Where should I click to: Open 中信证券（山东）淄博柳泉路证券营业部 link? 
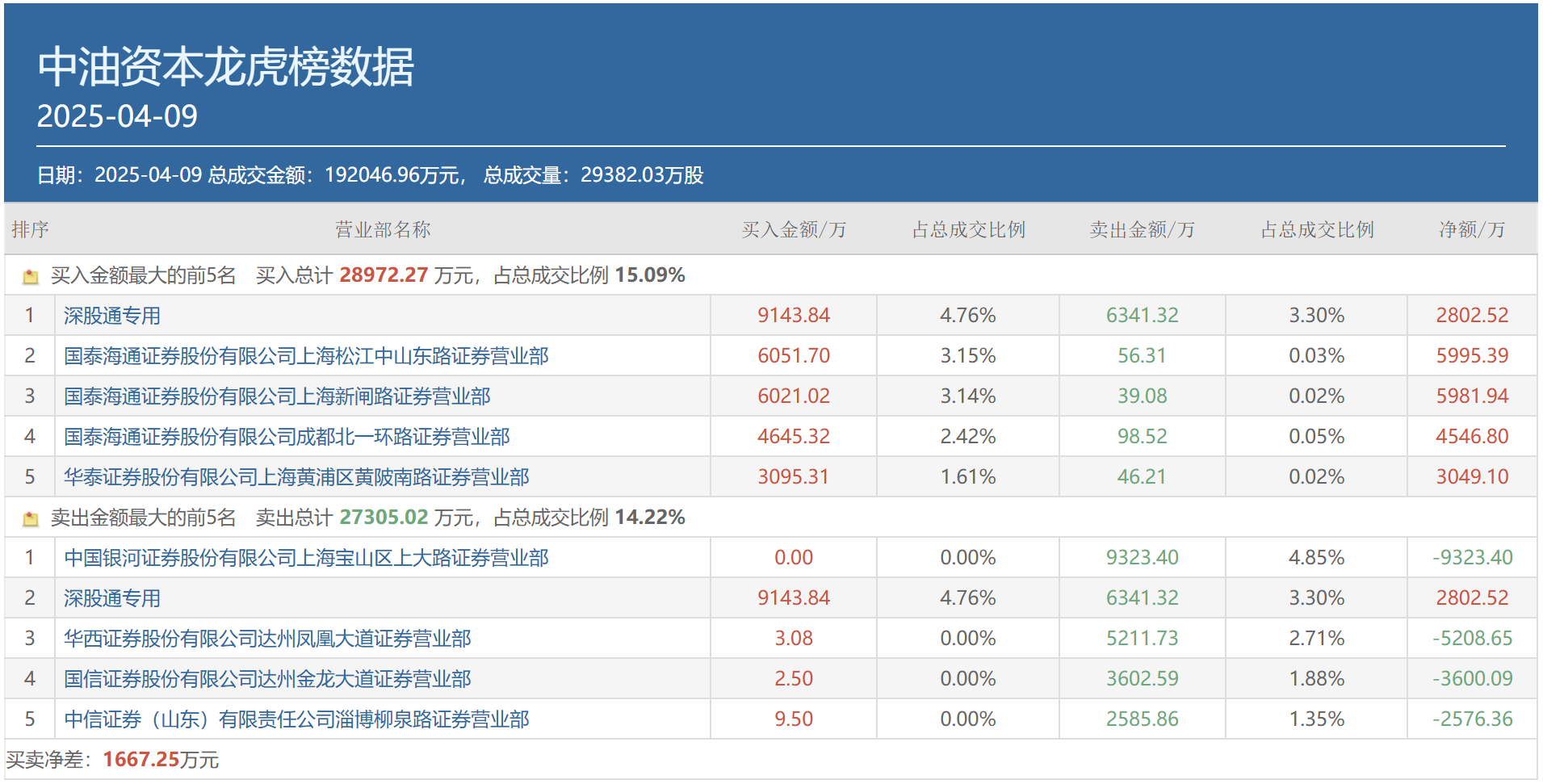pos(296,719)
